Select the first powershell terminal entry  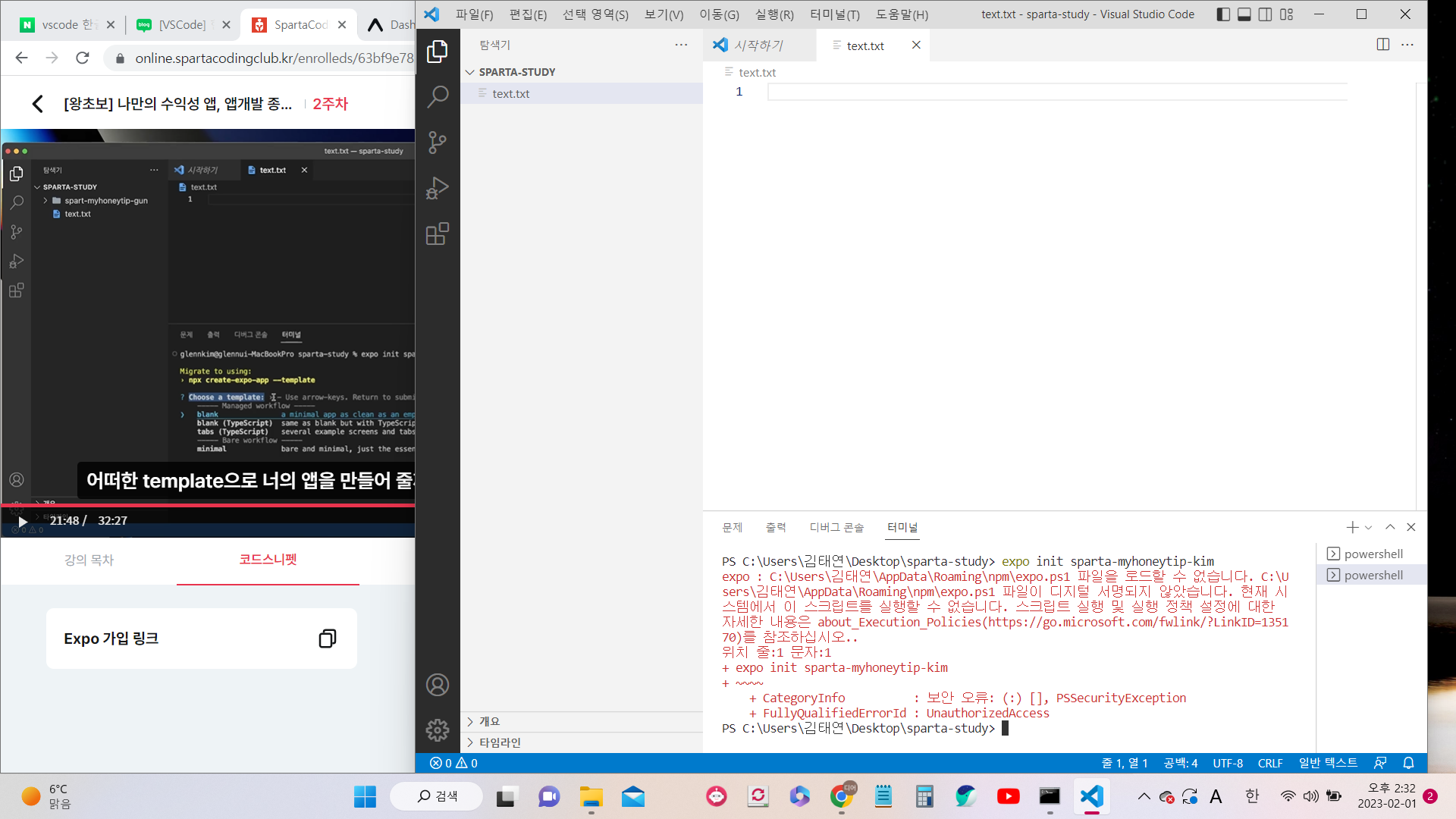(x=1372, y=554)
